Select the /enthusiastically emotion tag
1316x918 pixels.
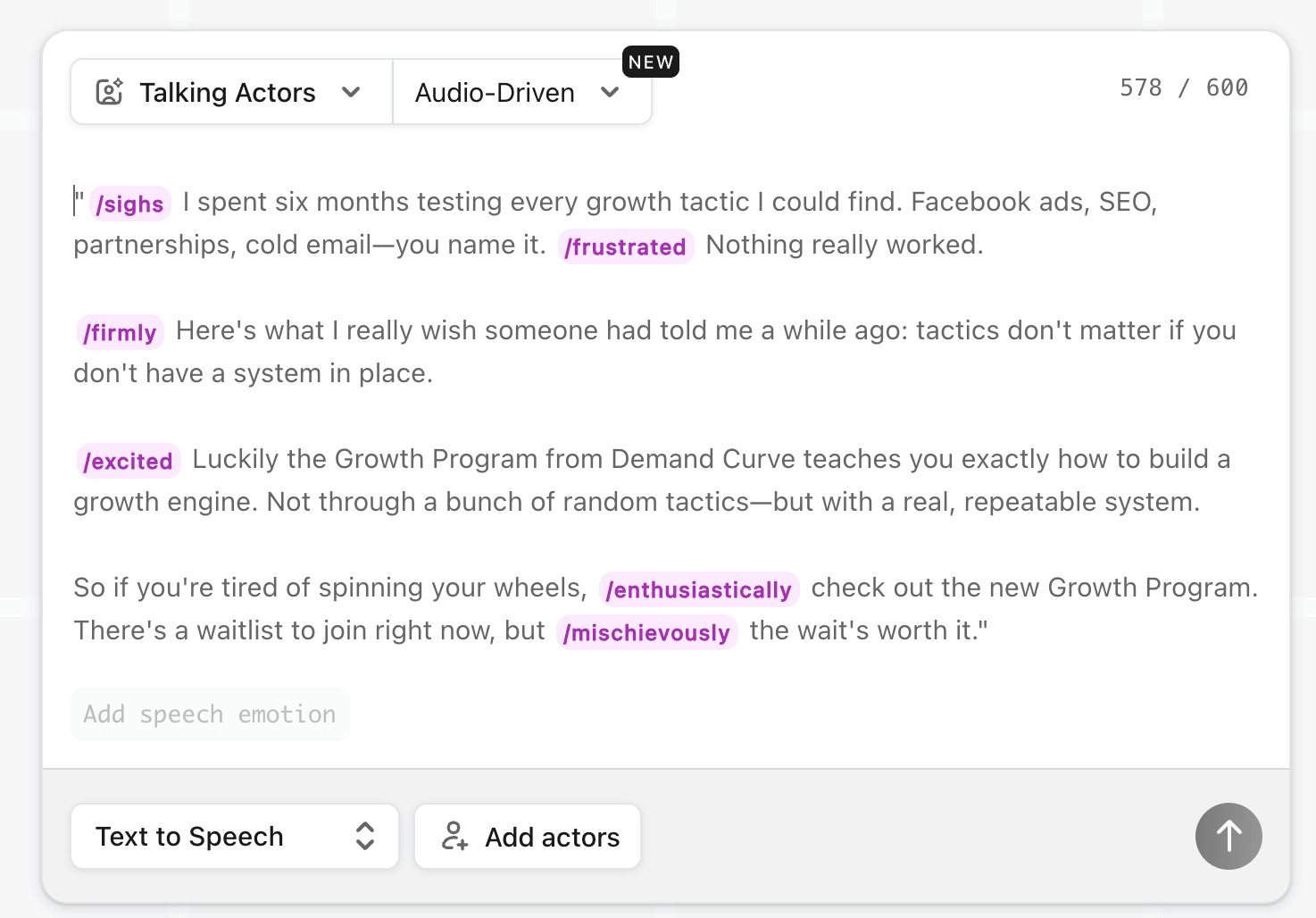click(x=698, y=590)
